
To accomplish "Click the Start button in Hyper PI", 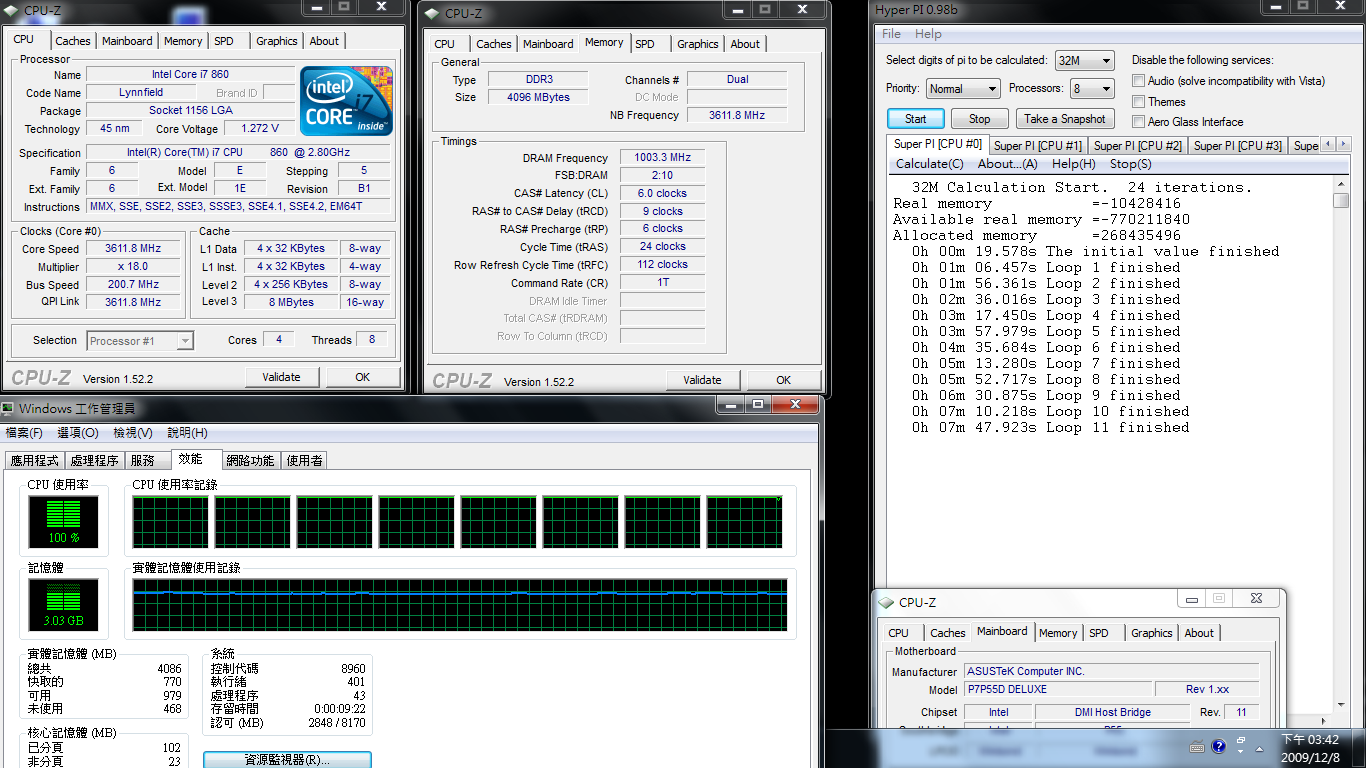I will pos(916,118).
